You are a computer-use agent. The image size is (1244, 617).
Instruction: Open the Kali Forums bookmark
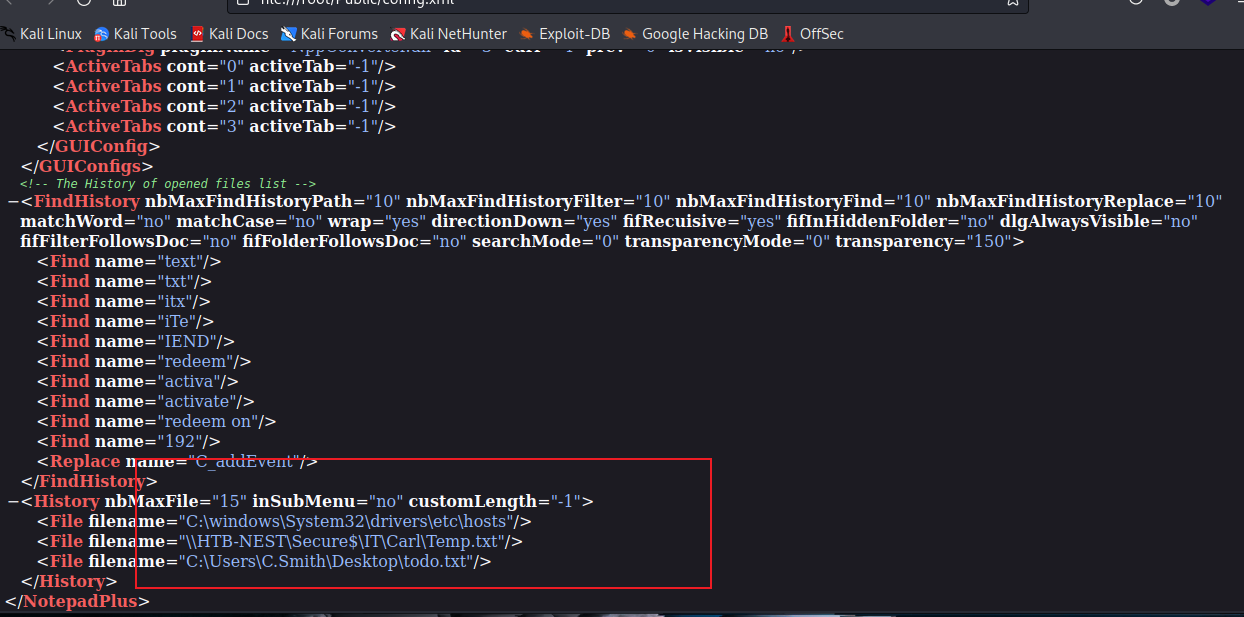tap(329, 34)
